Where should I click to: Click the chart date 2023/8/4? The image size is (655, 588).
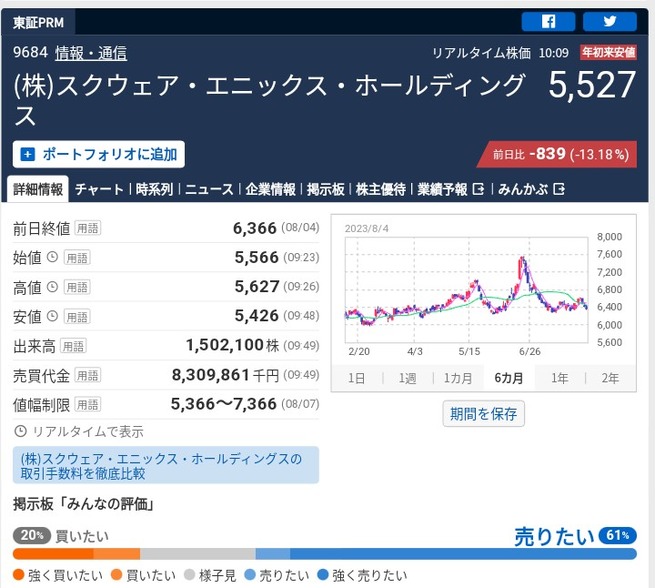[x=366, y=228]
